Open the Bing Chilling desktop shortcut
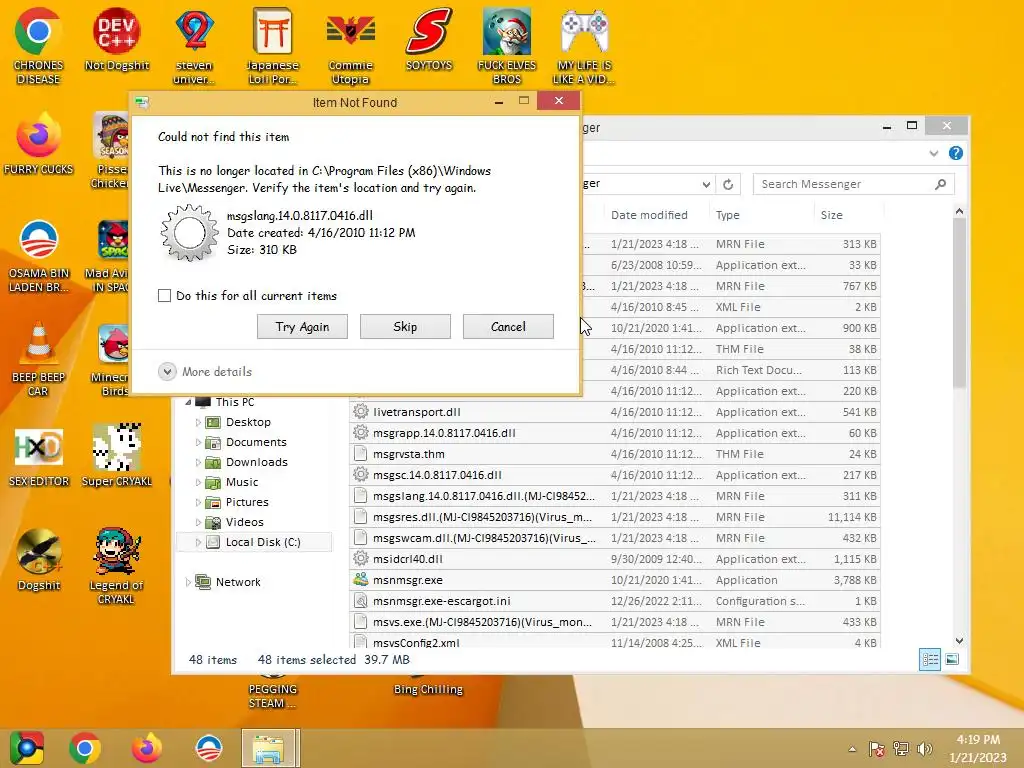1024x768 pixels. [428, 690]
